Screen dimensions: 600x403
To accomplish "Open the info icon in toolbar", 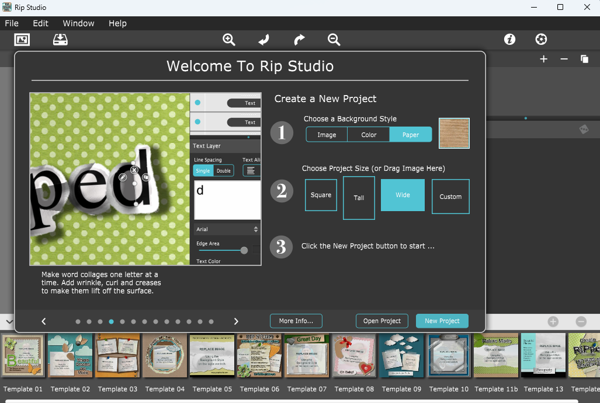I will point(509,39).
